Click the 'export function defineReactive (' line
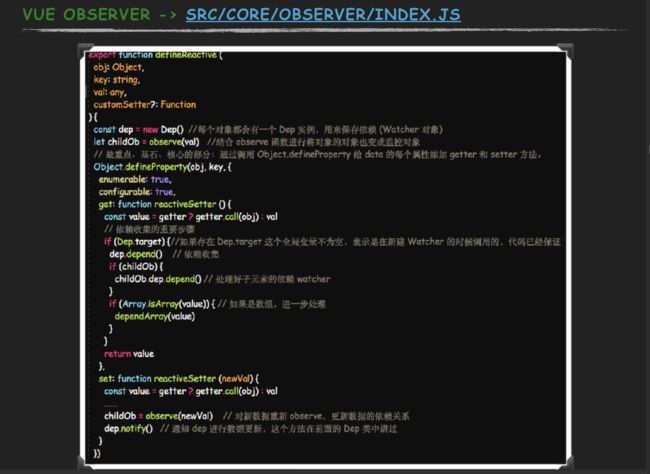This screenshot has height=474, width=650. 155,55
